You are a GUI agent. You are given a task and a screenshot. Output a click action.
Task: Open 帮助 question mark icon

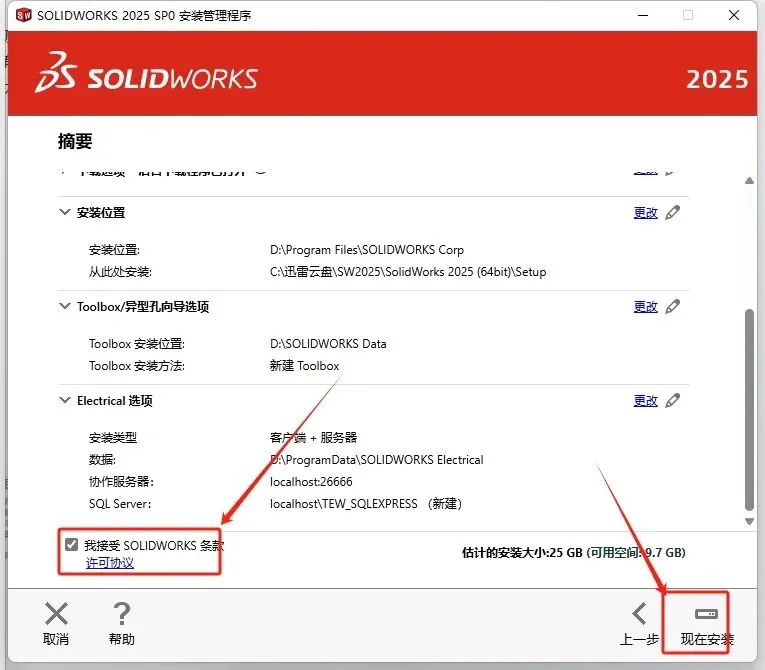pyautogui.click(x=121, y=614)
